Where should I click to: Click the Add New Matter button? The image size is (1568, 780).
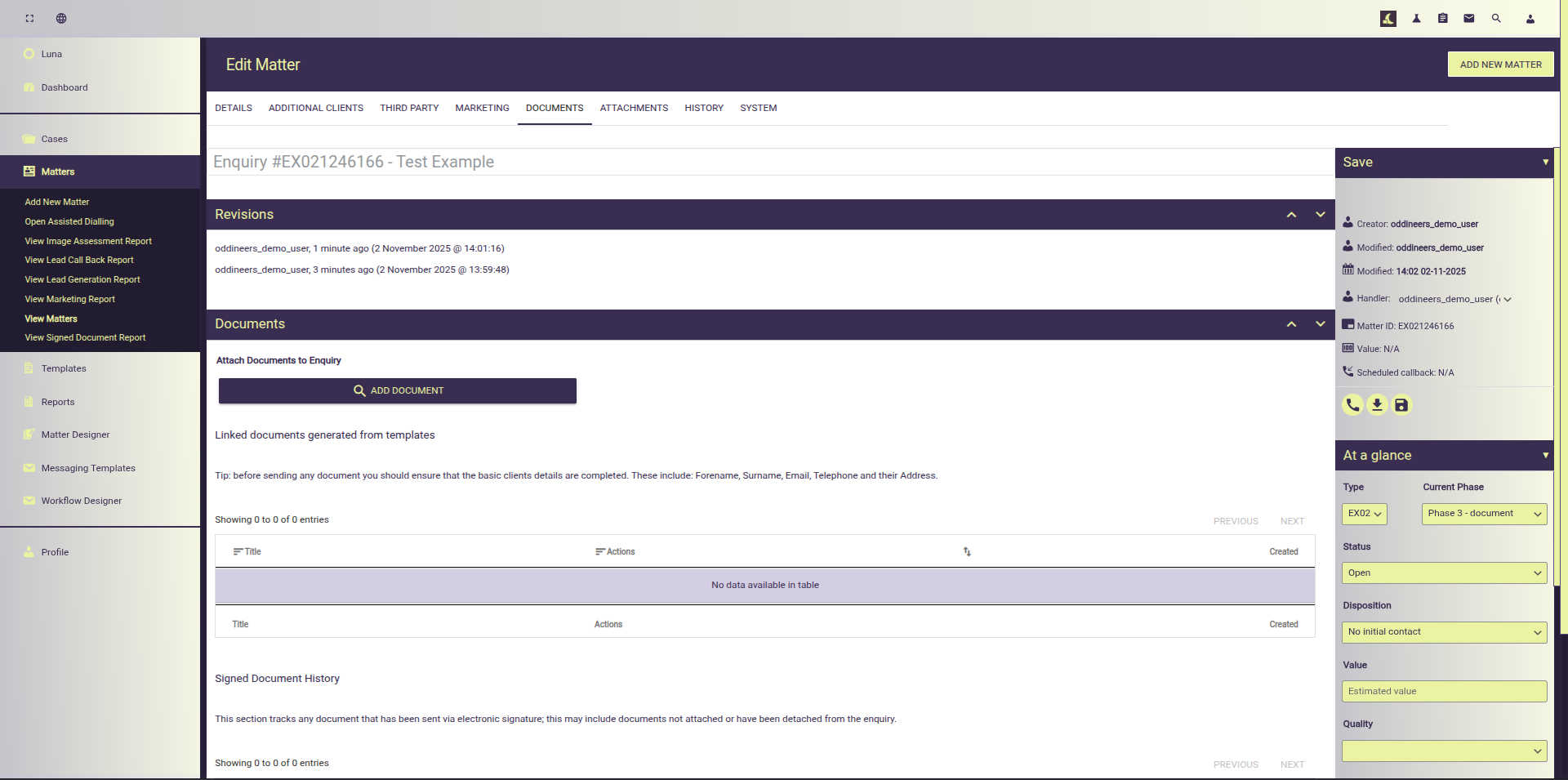pyautogui.click(x=1500, y=65)
